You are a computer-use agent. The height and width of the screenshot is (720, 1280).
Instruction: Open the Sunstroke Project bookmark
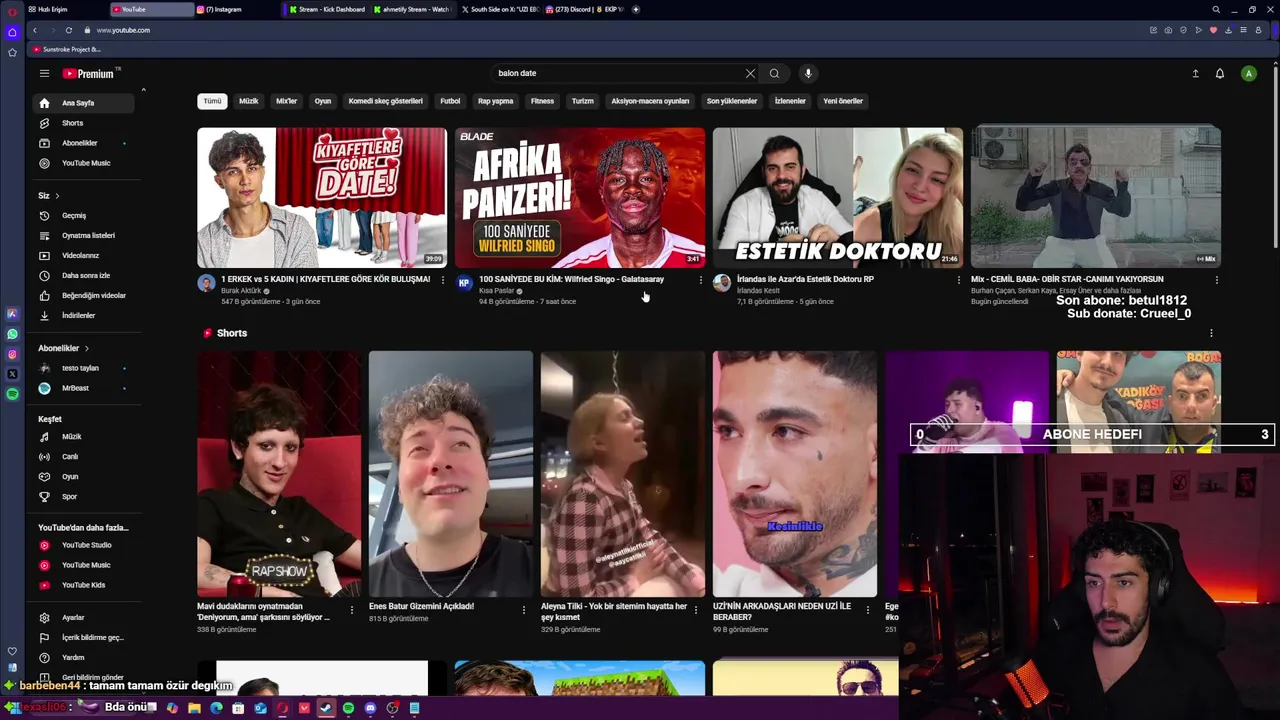[66, 49]
